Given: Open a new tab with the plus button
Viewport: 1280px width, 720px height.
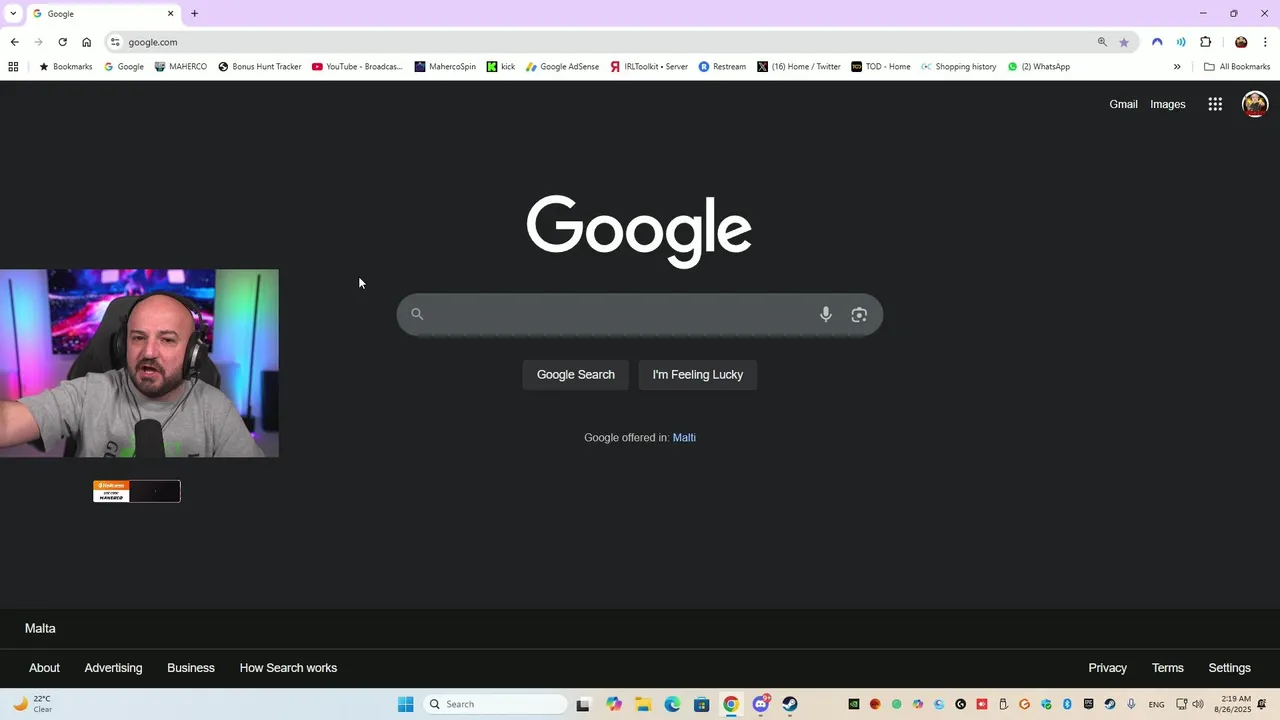Looking at the screenshot, I should pos(194,13).
